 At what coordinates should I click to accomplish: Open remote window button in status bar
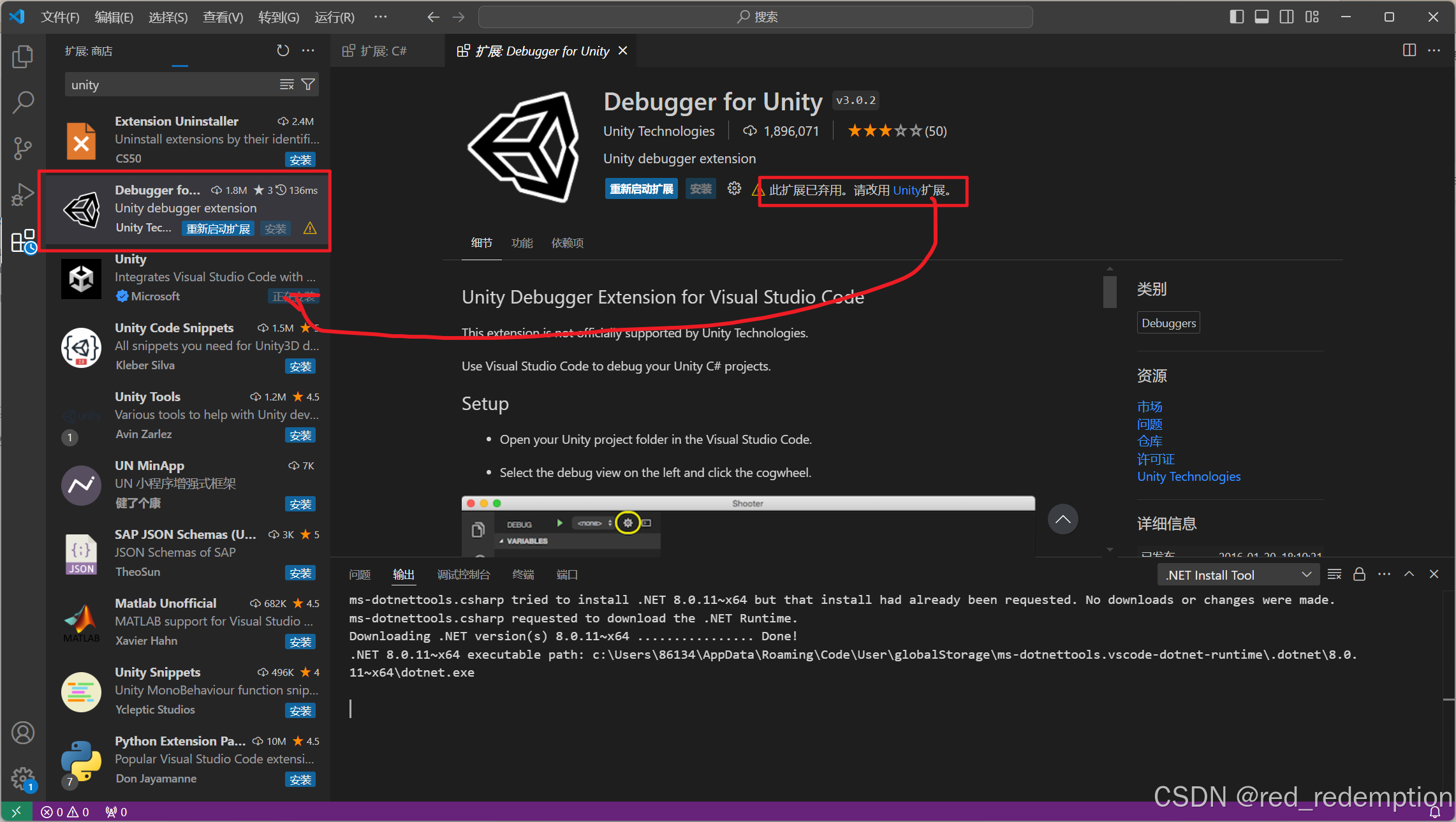pos(17,812)
